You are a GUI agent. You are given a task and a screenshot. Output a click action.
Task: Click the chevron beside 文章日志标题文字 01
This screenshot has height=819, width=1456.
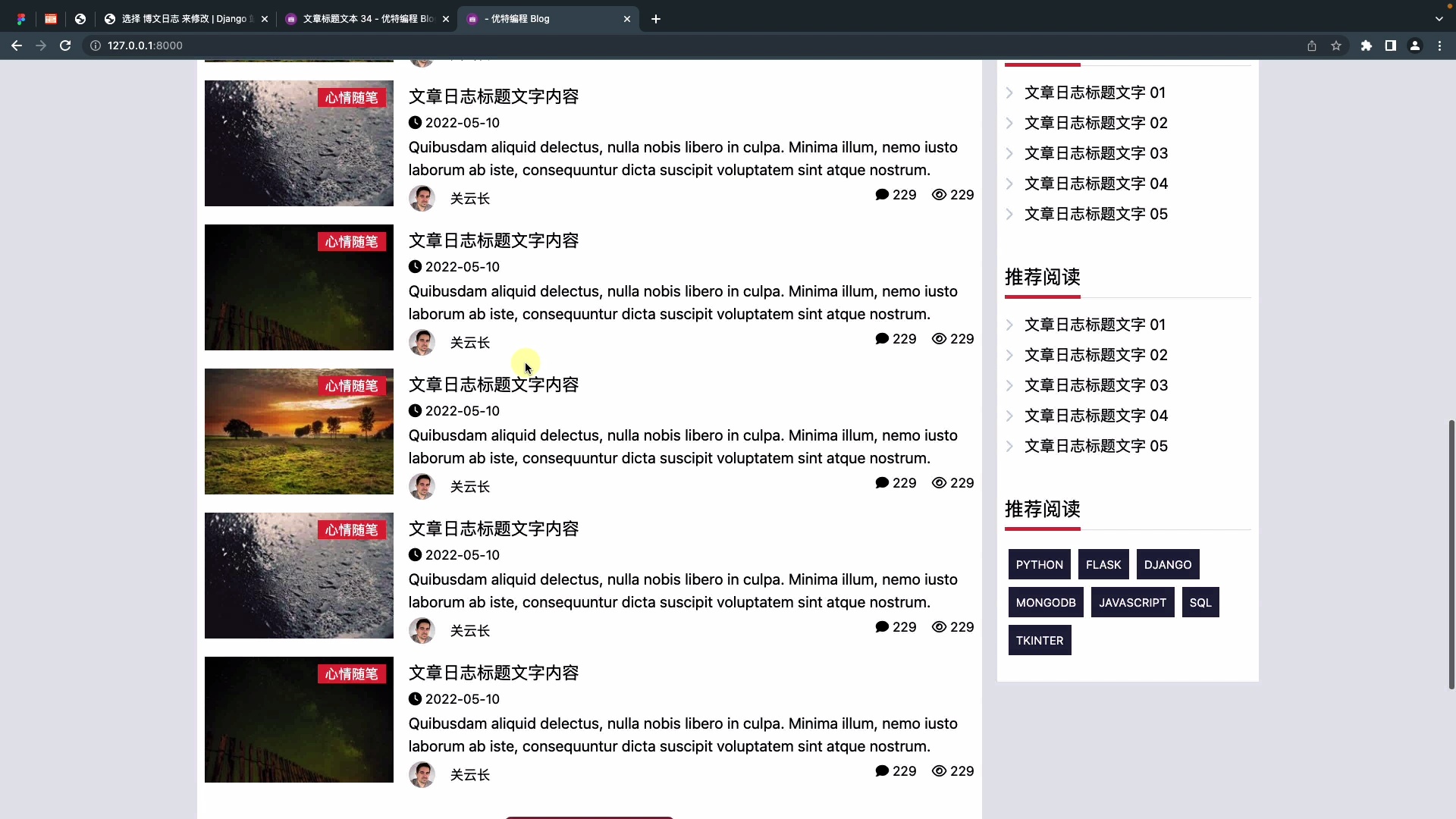point(1009,93)
